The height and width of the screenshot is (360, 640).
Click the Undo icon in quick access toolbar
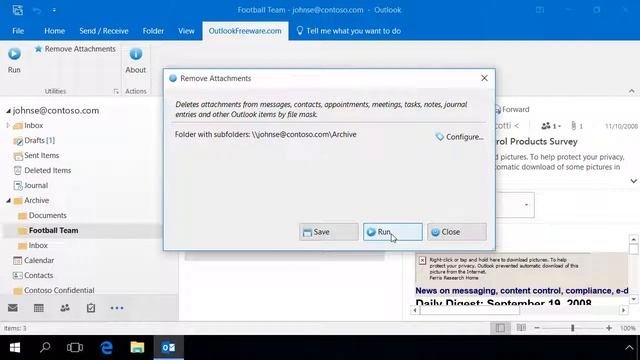37,10
